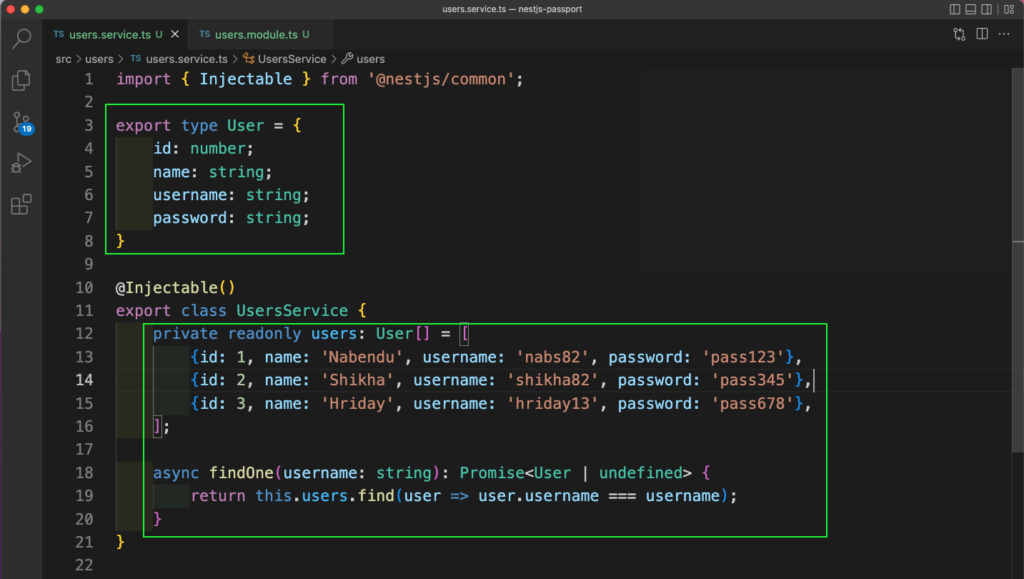This screenshot has width=1024, height=579.
Task: Click line number 14 in the gutter
Action: 84,380
